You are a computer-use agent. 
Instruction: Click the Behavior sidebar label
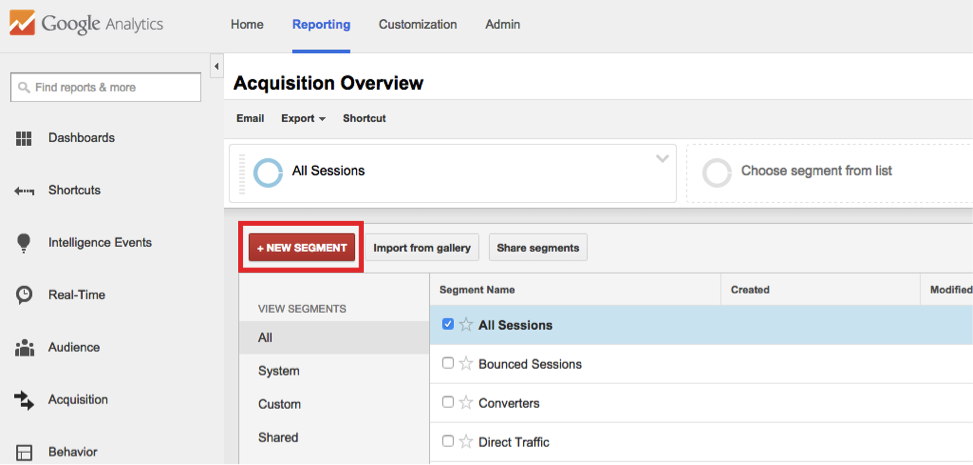[73, 452]
